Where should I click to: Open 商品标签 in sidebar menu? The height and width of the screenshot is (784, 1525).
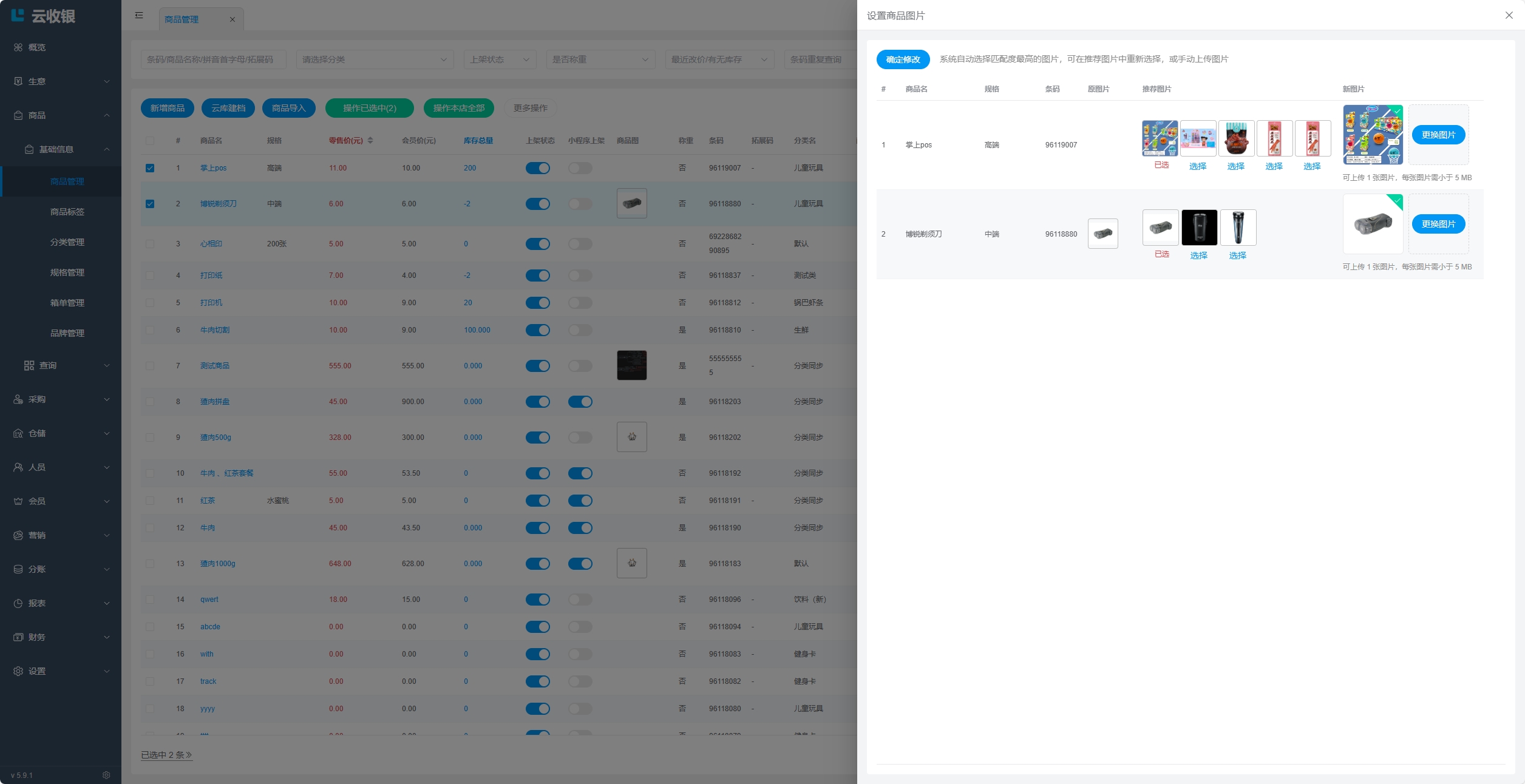(67, 212)
